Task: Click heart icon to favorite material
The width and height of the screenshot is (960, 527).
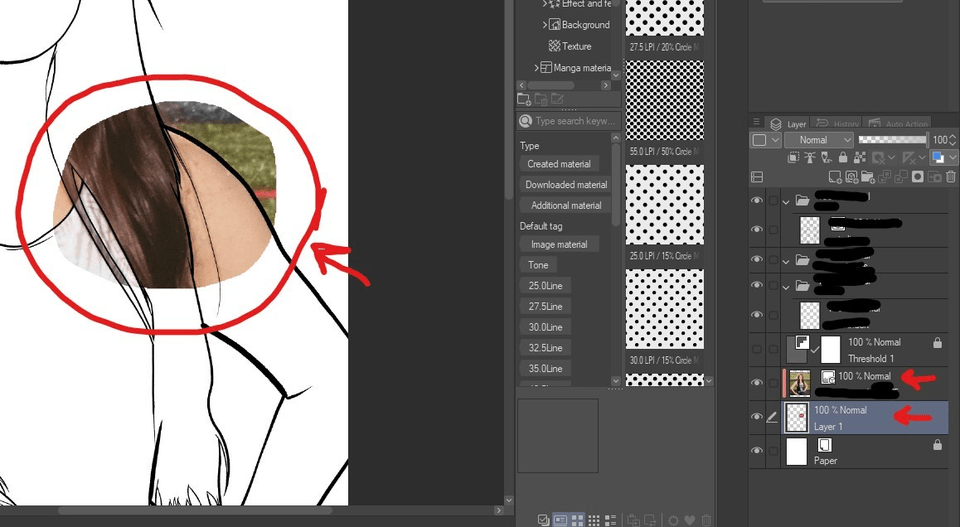Action: tap(689, 520)
